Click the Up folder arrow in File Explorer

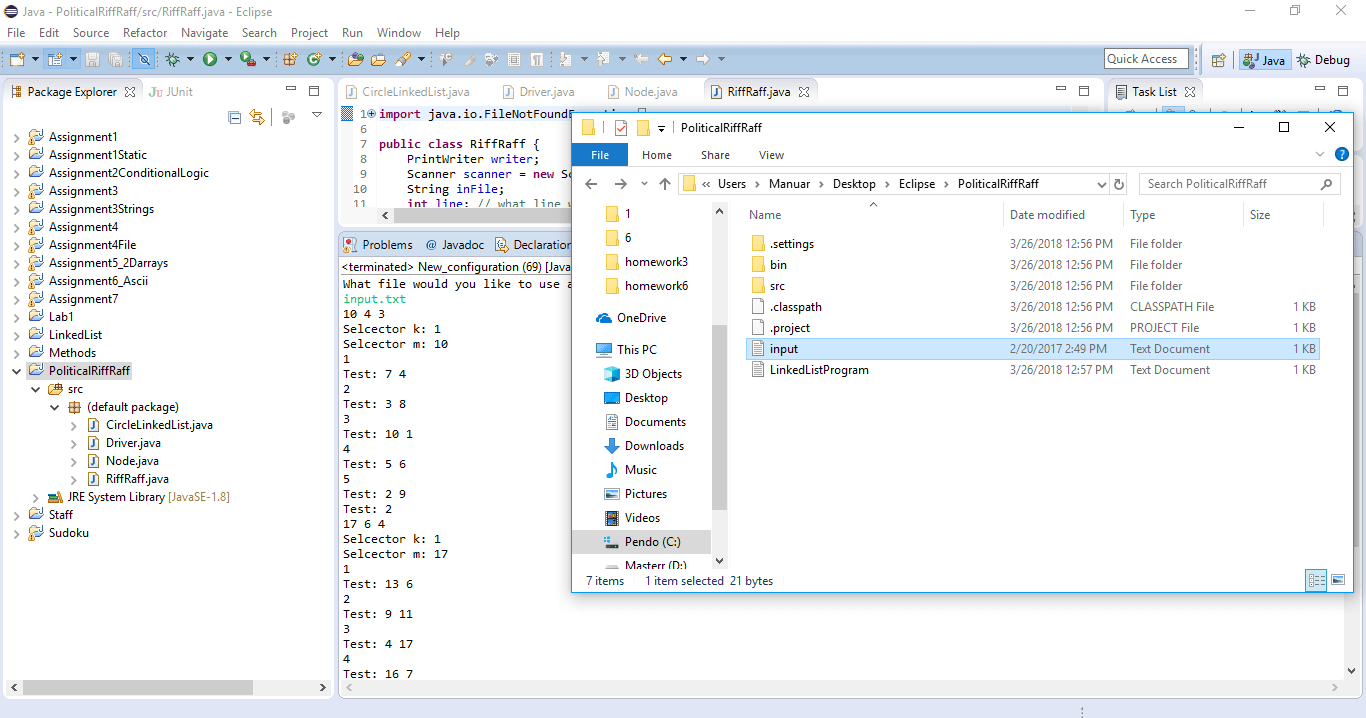pos(665,184)
